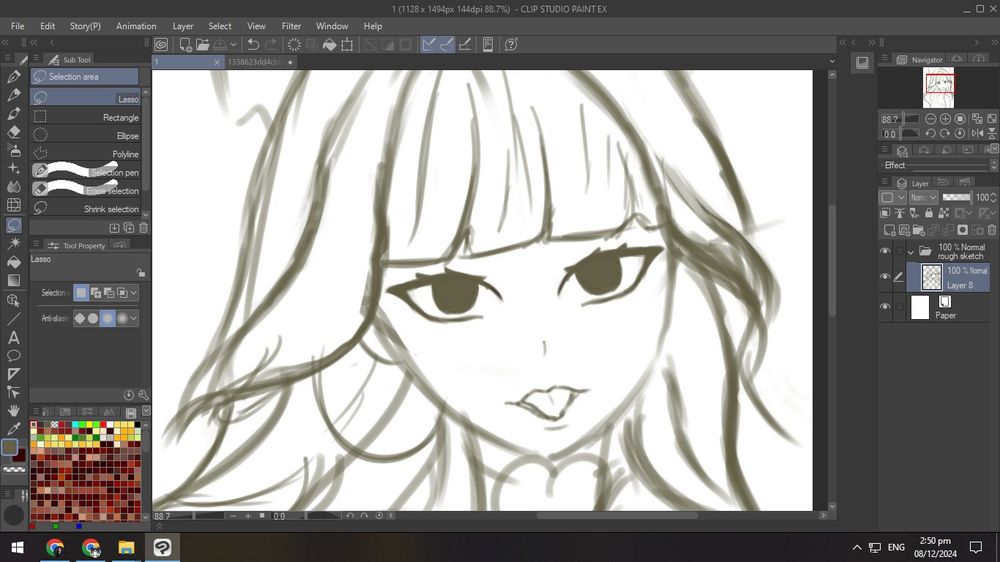Viewport: 1000px width, 562px height.
Task: Open the Filter menu
Action: pos(291,26)
